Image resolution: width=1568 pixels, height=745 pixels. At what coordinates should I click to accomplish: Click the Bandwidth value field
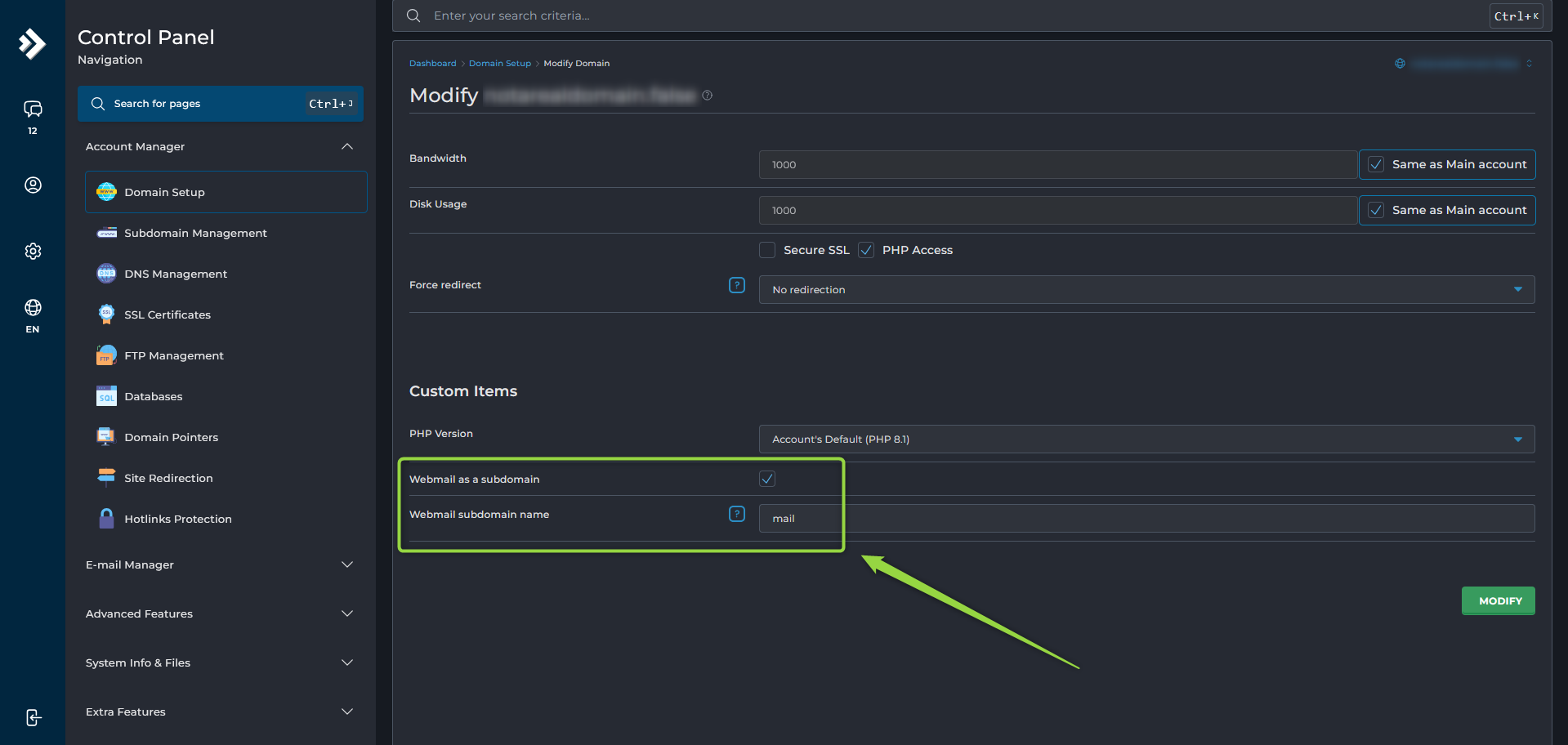1058,164
